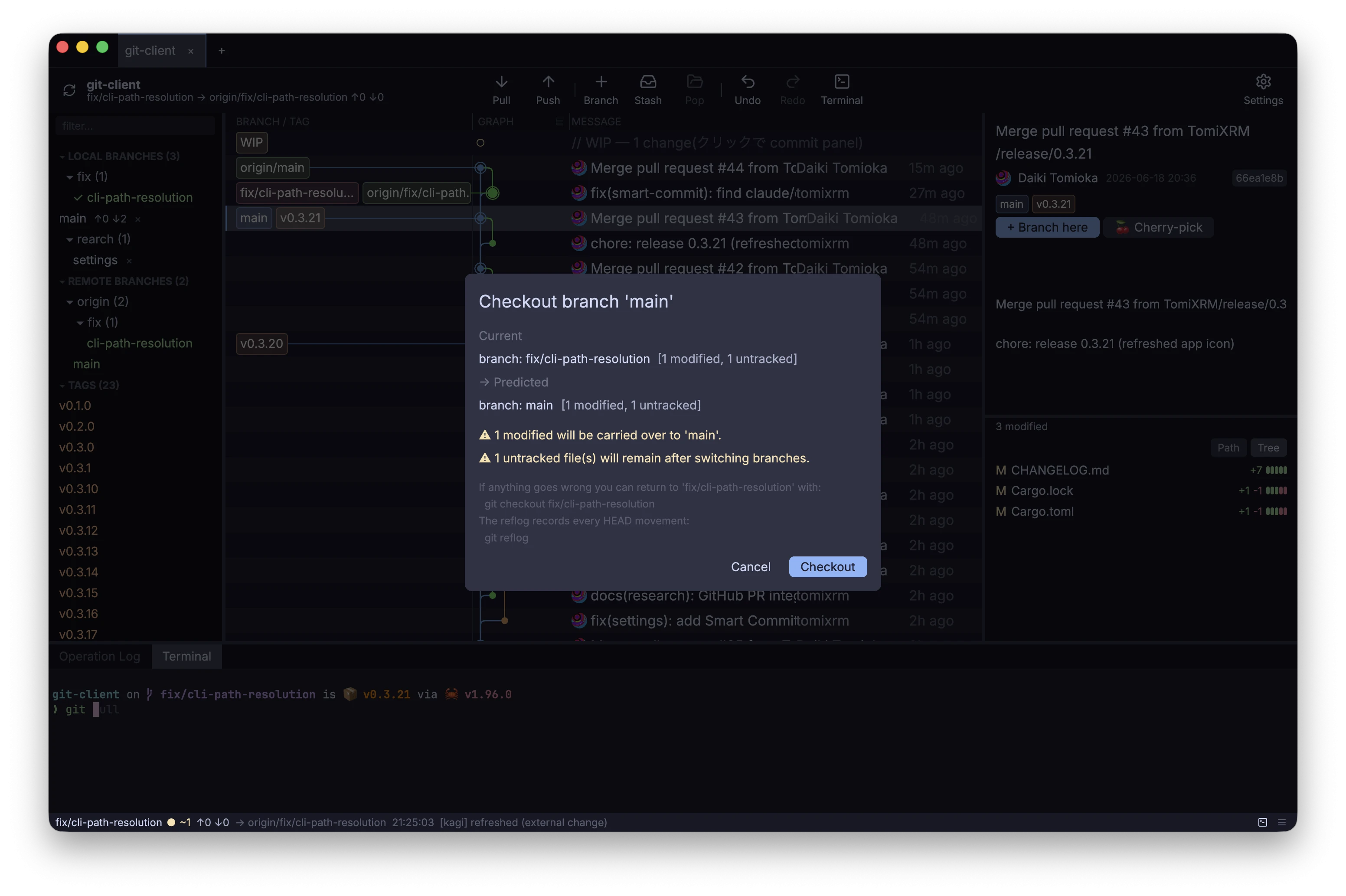Switch file list to Path view
Viewport: 1346px width, 896px height.
coord(1228,448)
